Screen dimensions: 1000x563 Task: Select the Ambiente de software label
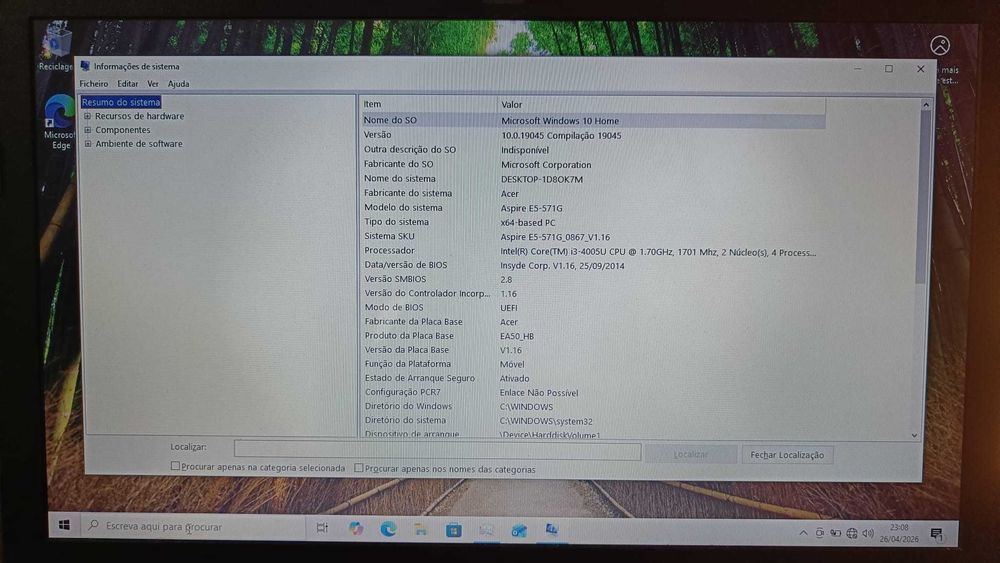point(139,144)
